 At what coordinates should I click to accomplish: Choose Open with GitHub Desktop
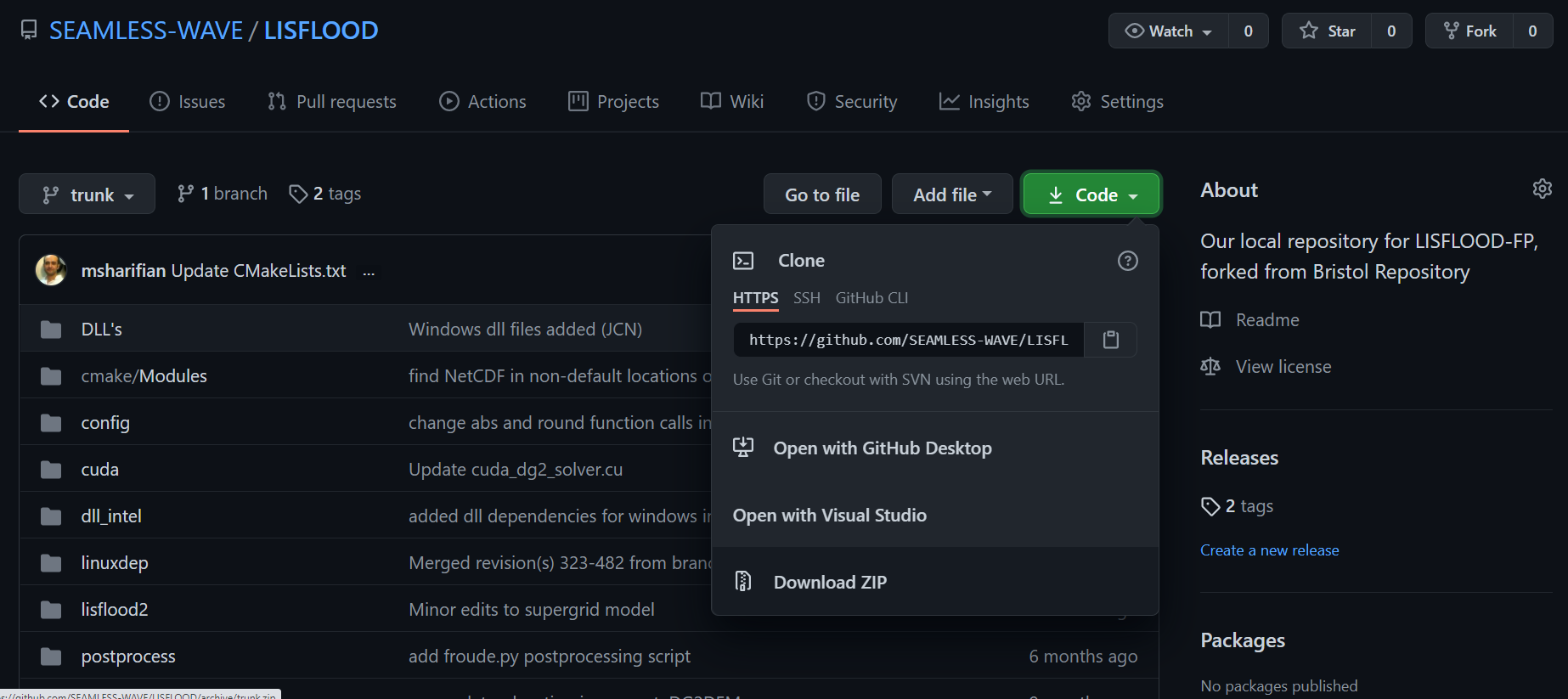[935, 447]
